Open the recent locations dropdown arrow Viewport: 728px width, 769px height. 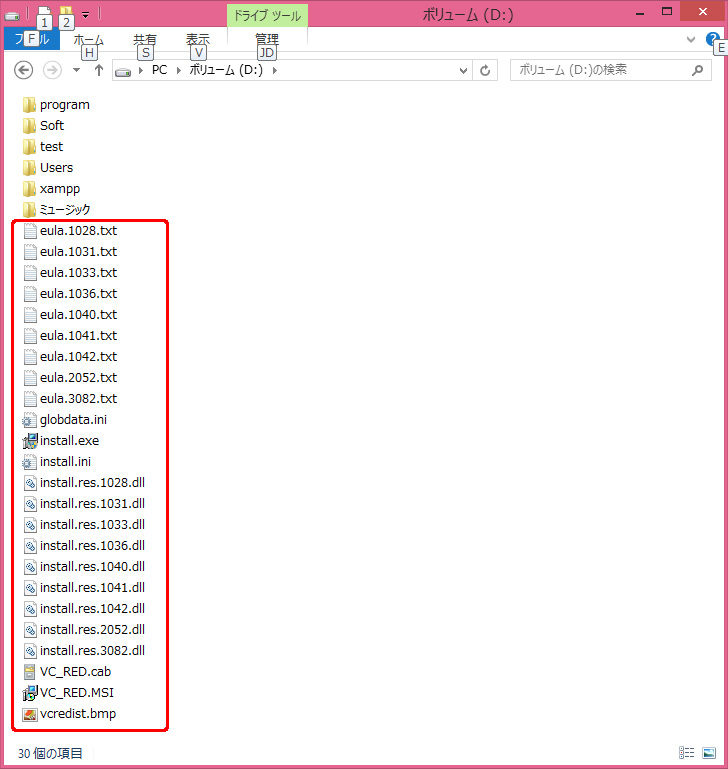76,70
